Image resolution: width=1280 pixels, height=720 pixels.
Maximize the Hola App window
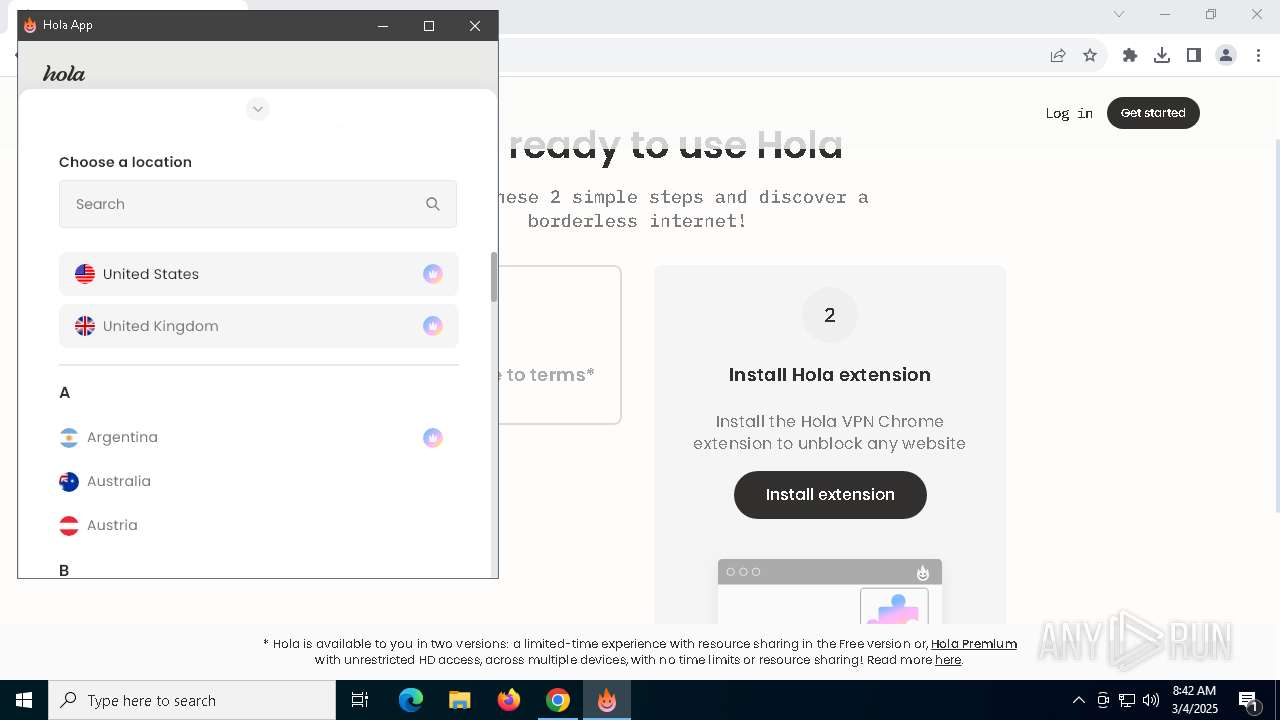(x=429, y=26)
